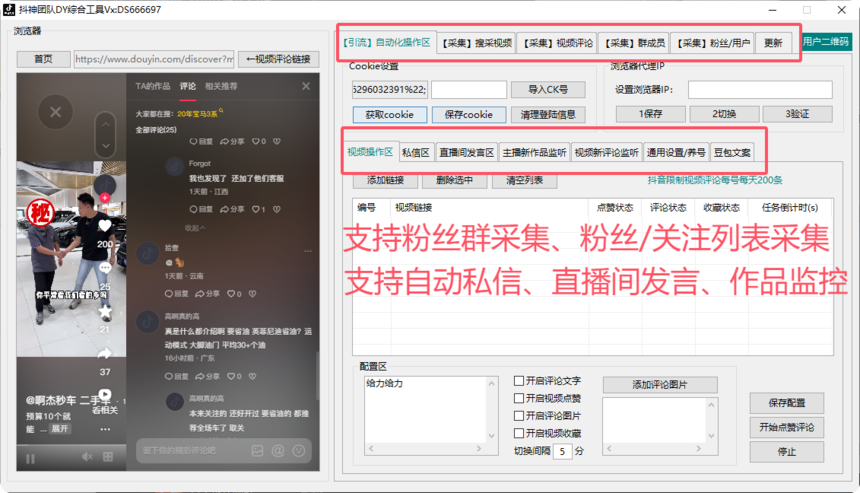860x493 pixels.
Task: Open the 豆包文案 tab
Action: pos(732,152)
